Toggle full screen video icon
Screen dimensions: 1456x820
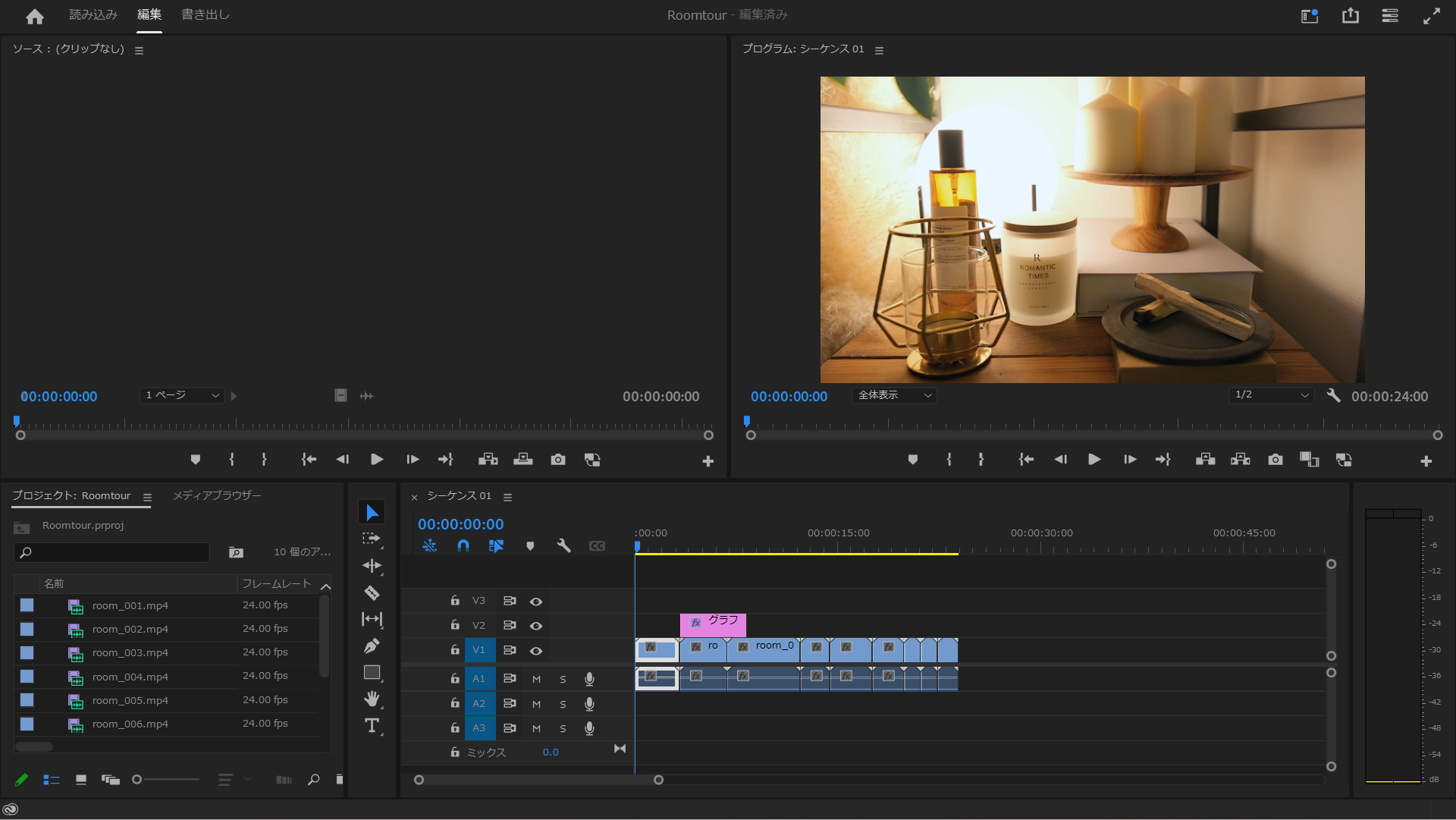point(1431,16)
